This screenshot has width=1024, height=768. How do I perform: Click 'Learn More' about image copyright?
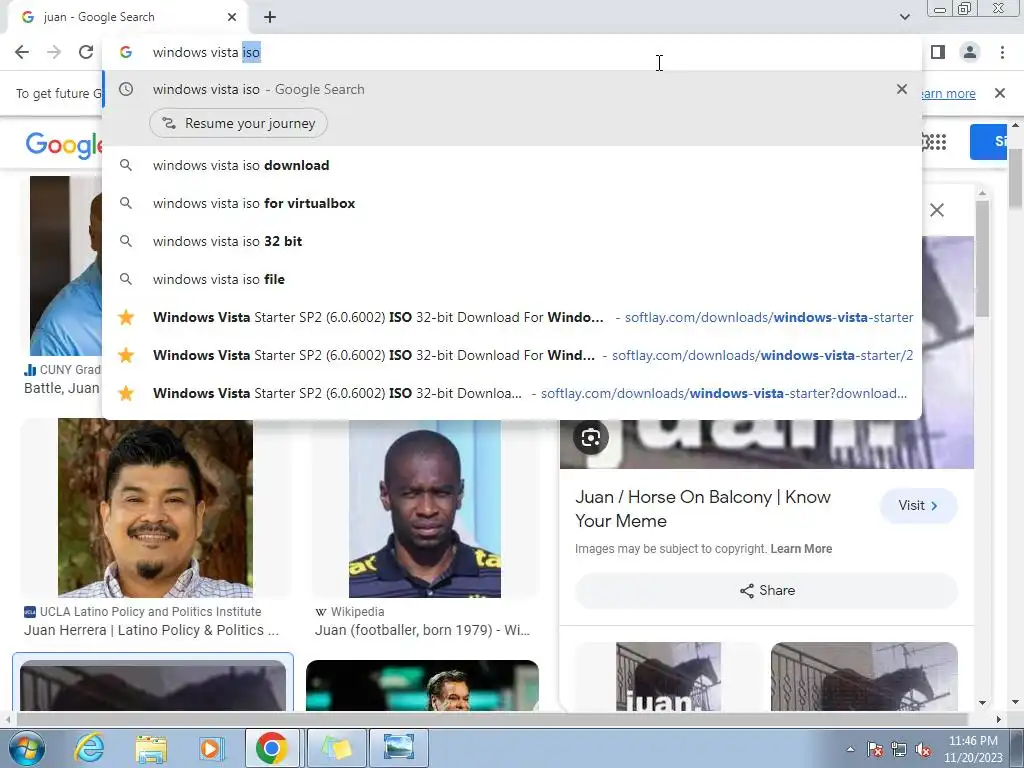801,549
